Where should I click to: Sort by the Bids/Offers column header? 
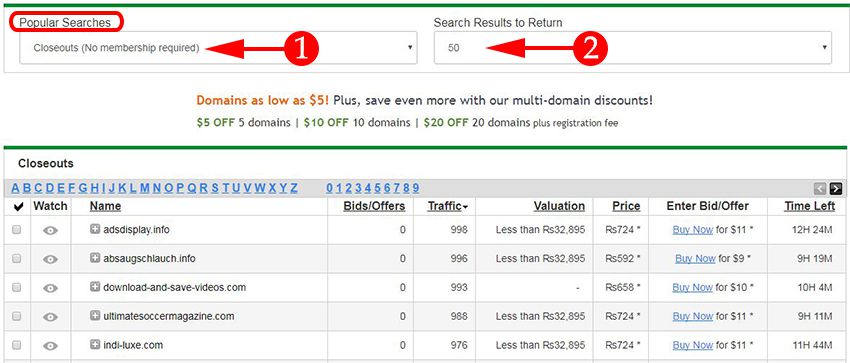pos(374,206)
